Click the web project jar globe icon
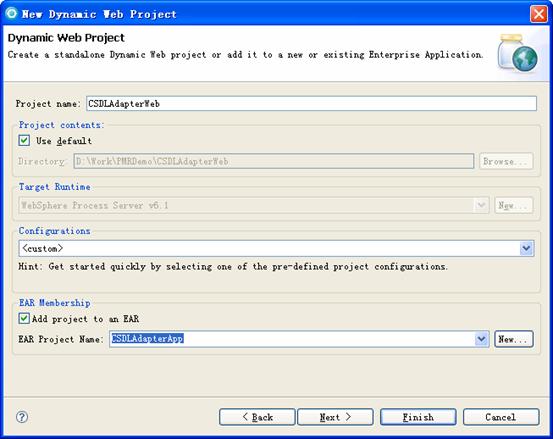 [x=517, y=53]
